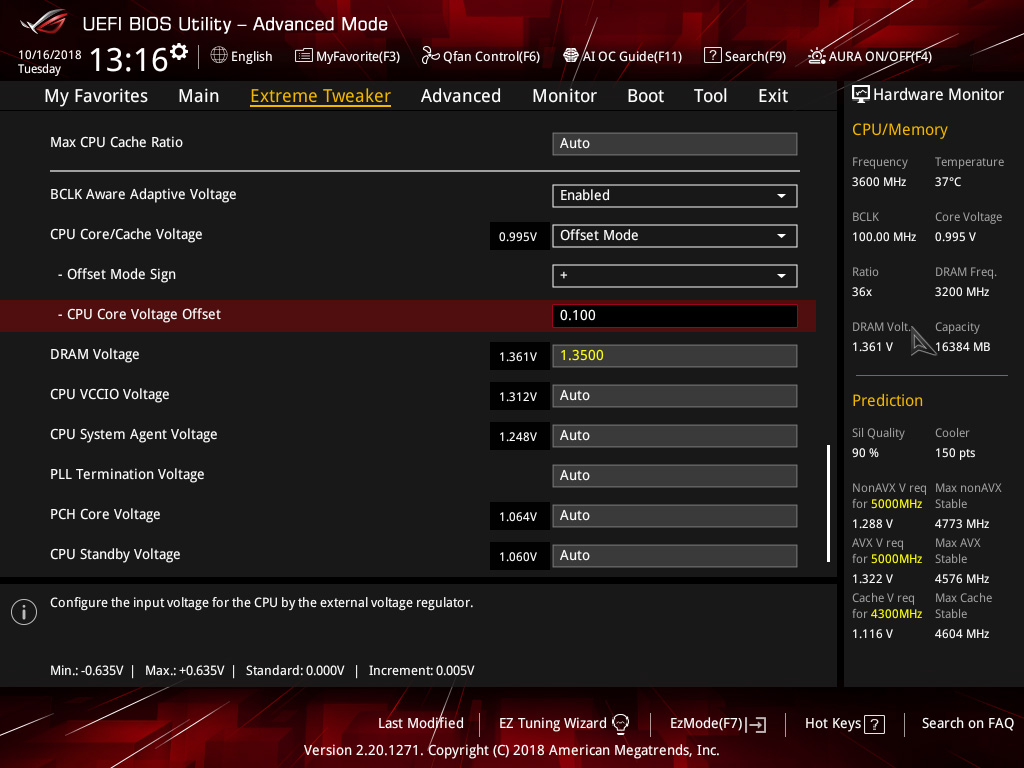This screenshot has height=768, width=1024.
Task: Click PLL Termination Voltage Auto field
Action: [x=675, y=475]
